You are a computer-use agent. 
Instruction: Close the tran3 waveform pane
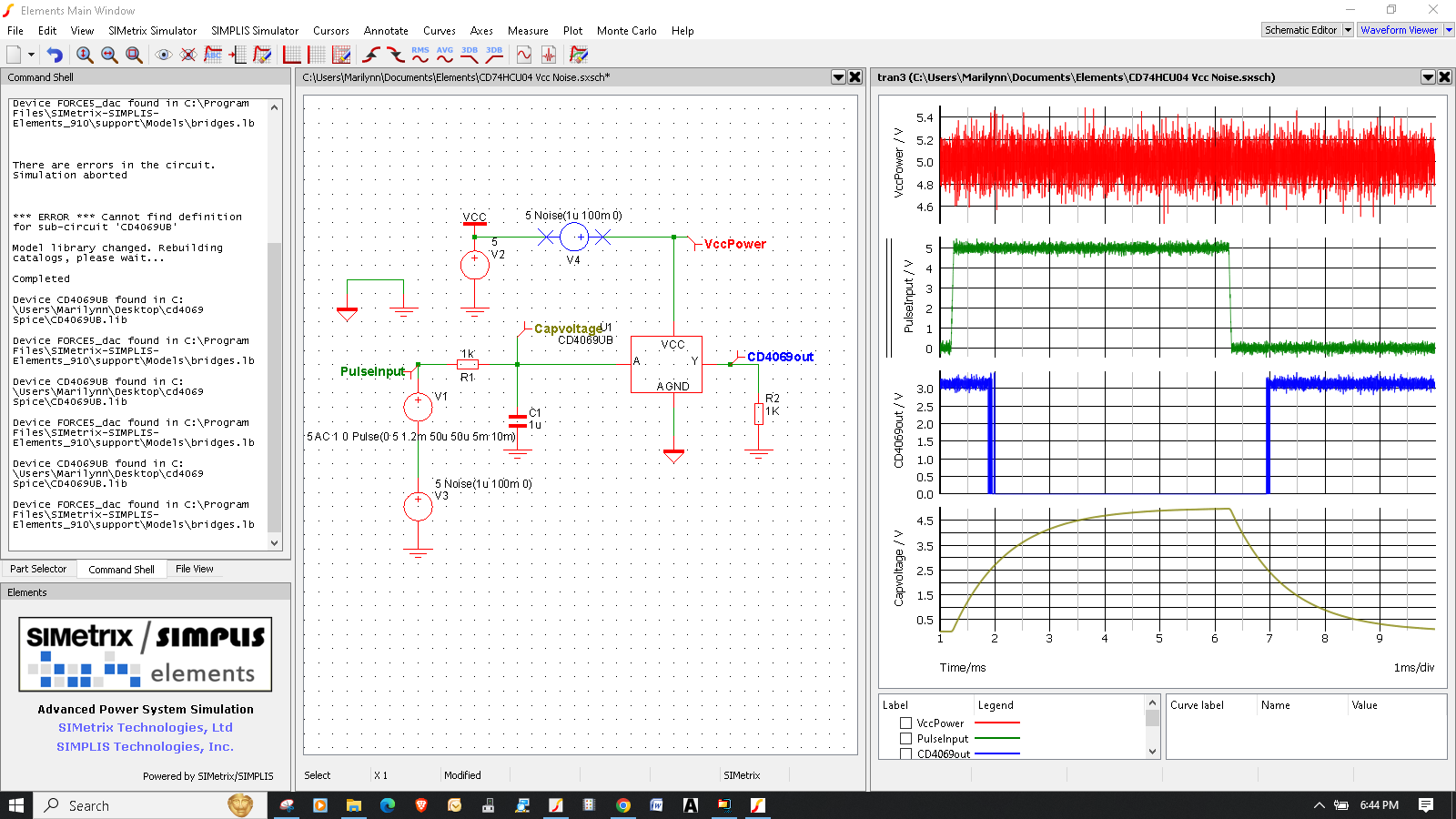(x=1445, y=77)
